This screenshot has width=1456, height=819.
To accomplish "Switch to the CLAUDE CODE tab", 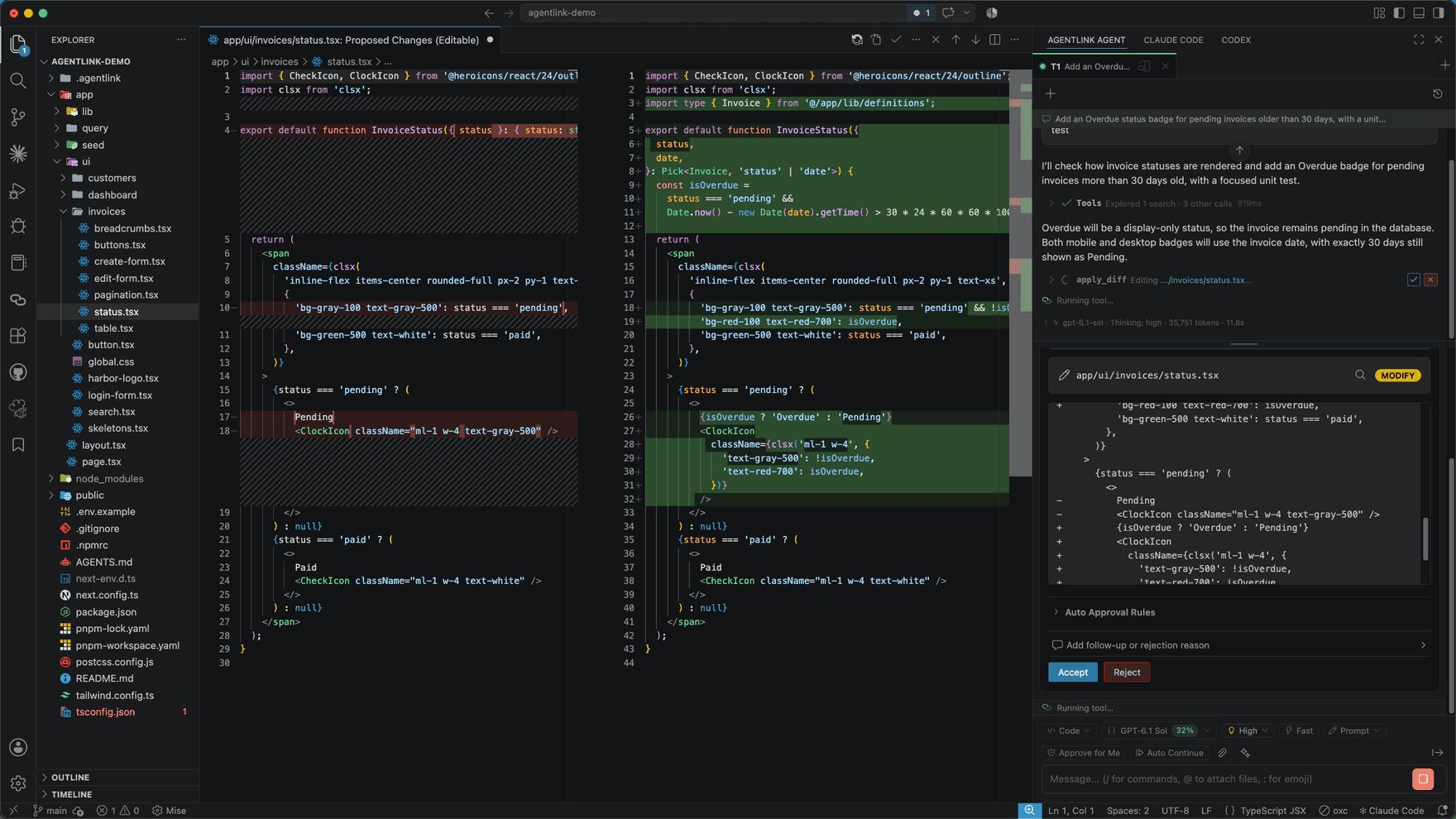I will click(x=1173, y=40).
